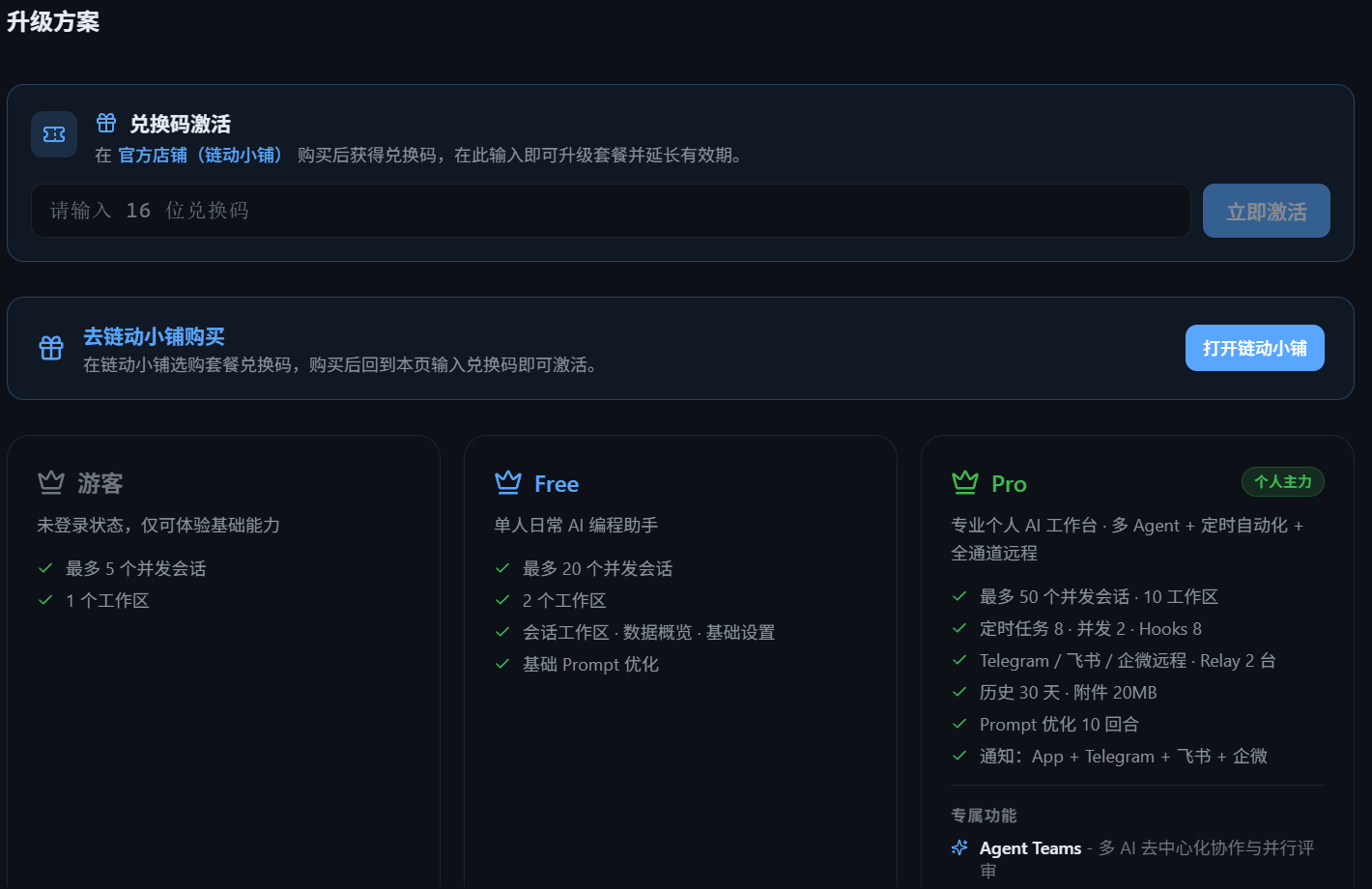Screen dimensions: 1372x889
Task: Click checkmark beside 定时任务 8
Action: click(959, 628)
